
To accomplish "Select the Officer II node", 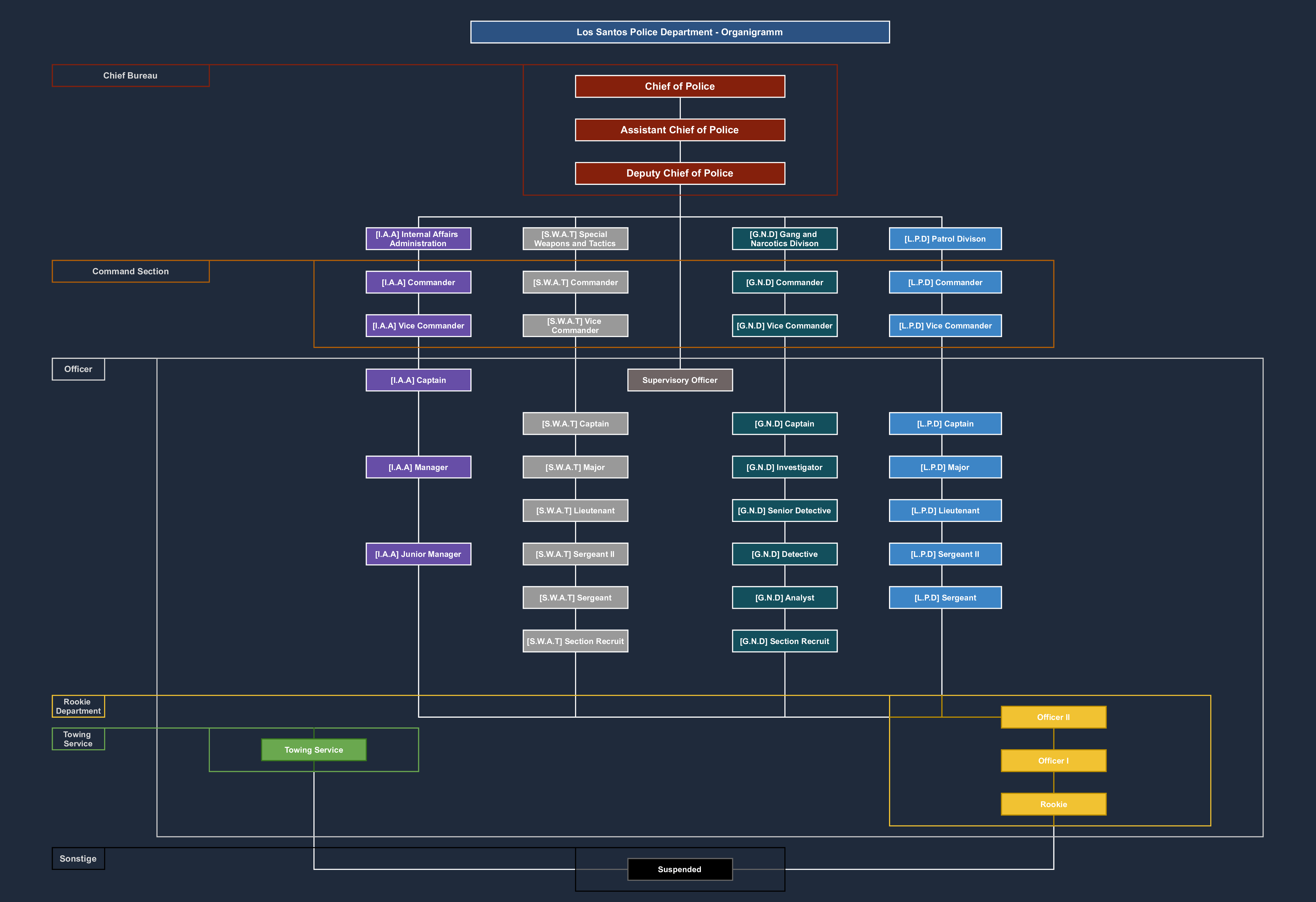I will tap(1053, 717).
